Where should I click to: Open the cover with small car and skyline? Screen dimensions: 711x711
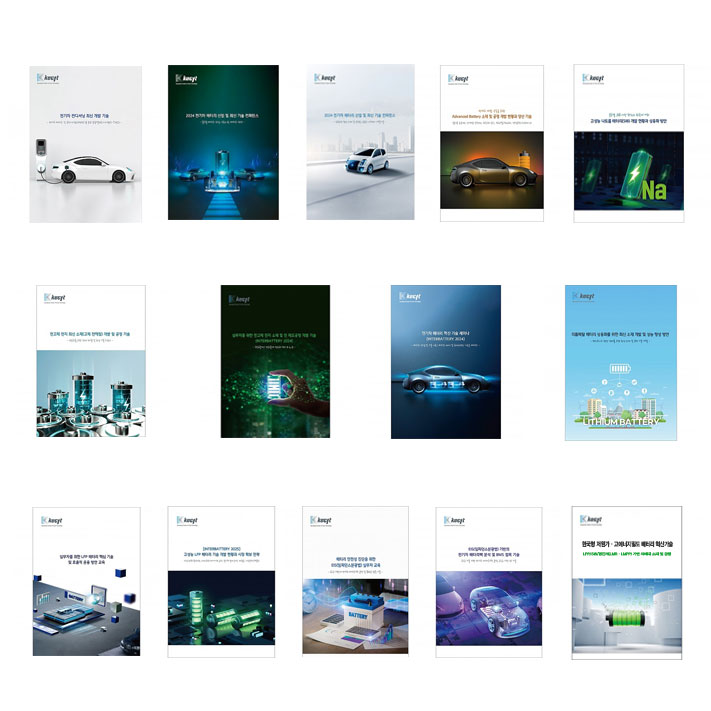pos(359,143)
